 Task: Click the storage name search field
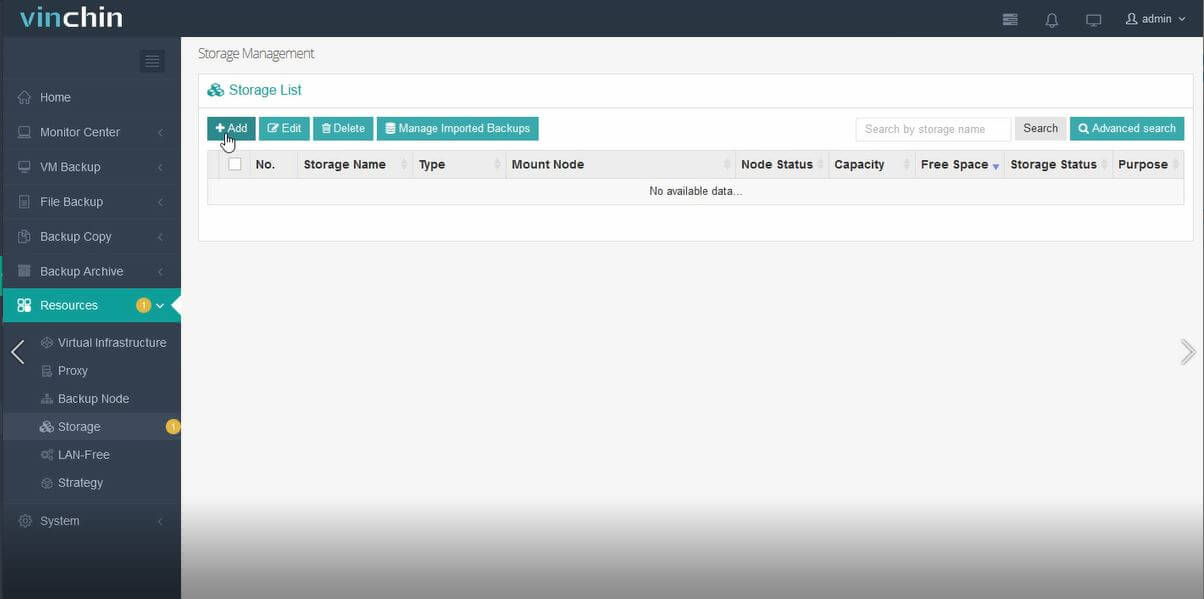[x=931, y=128]
